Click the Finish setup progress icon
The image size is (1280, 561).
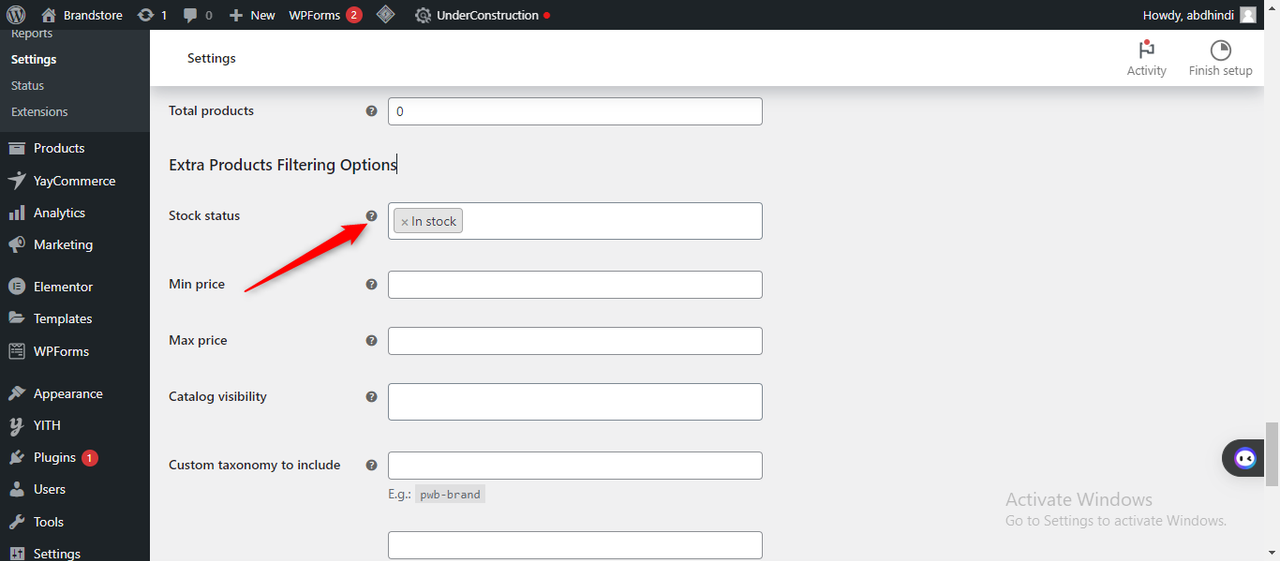(1220, 50)
